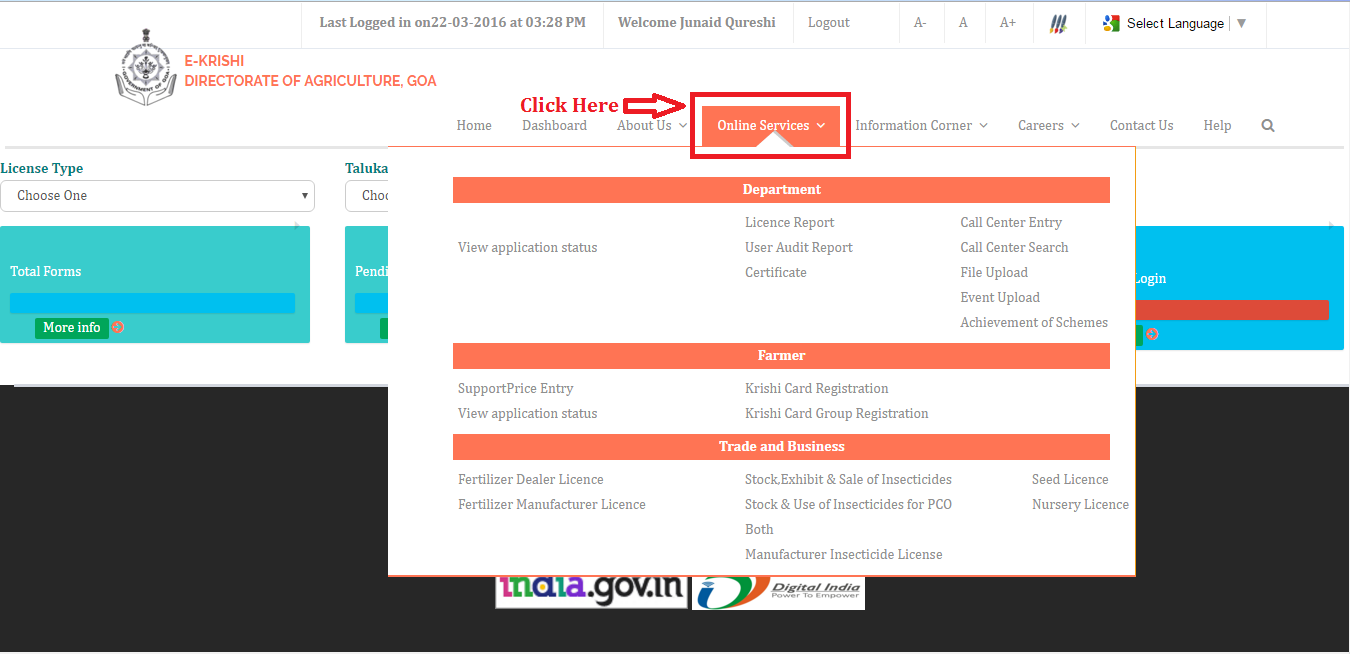Click arrow icon beside Total Forms More info
This screenshot has width=1350, height=654.
(x=118, y=327)
